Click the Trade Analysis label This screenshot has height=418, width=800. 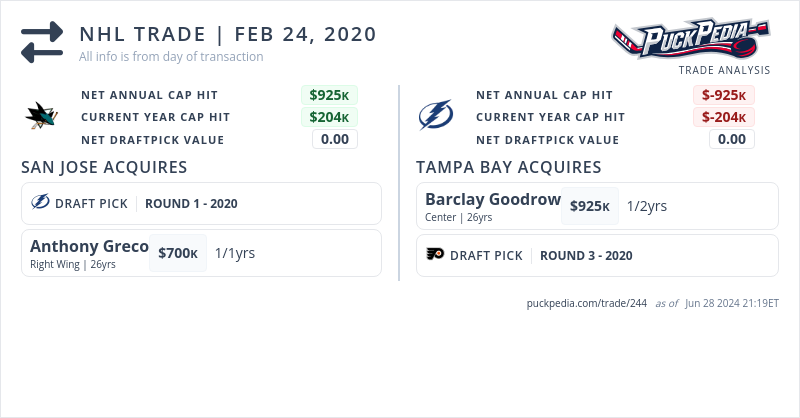pos(724,70)
